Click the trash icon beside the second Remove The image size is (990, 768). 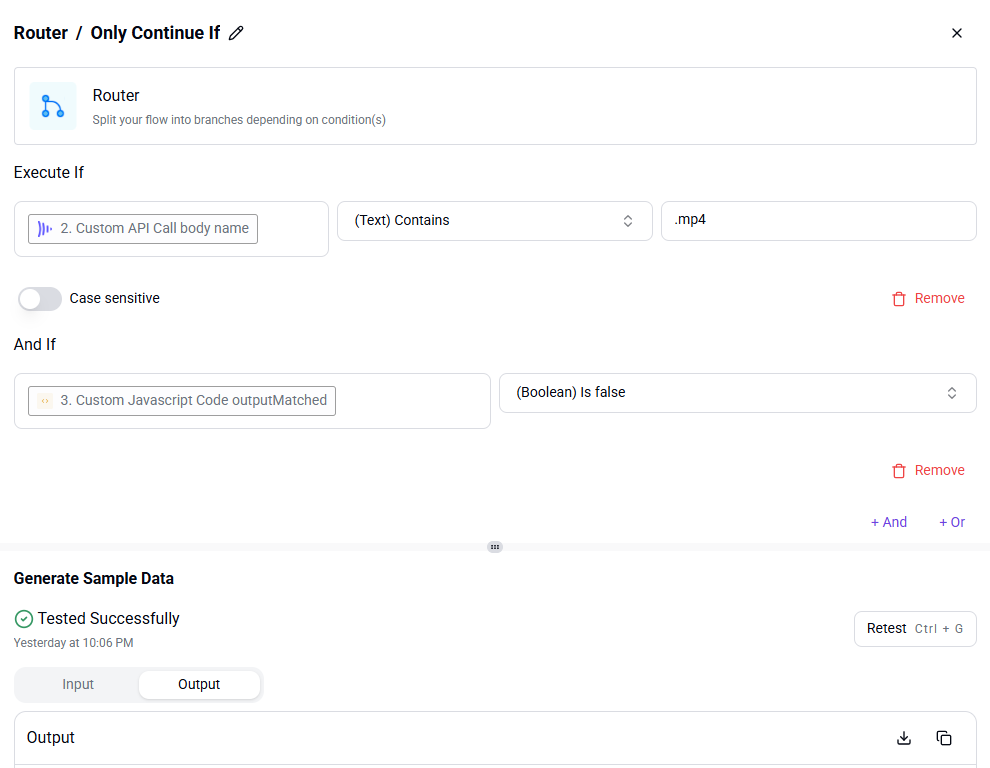point(898,471)
